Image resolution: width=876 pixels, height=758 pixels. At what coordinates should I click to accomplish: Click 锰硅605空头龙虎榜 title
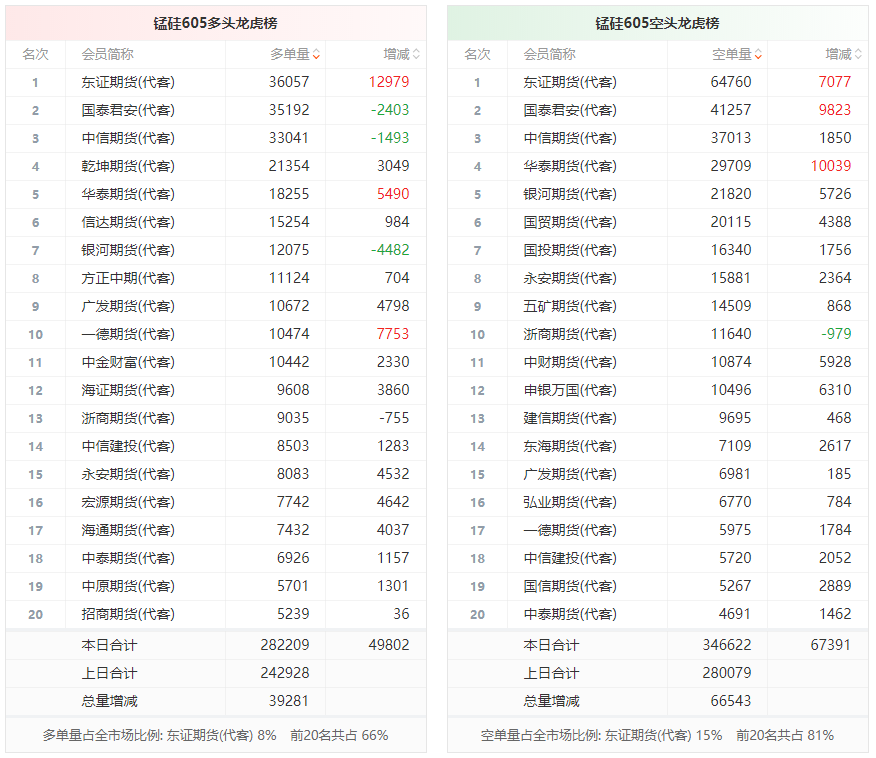[x=658, y=23]
